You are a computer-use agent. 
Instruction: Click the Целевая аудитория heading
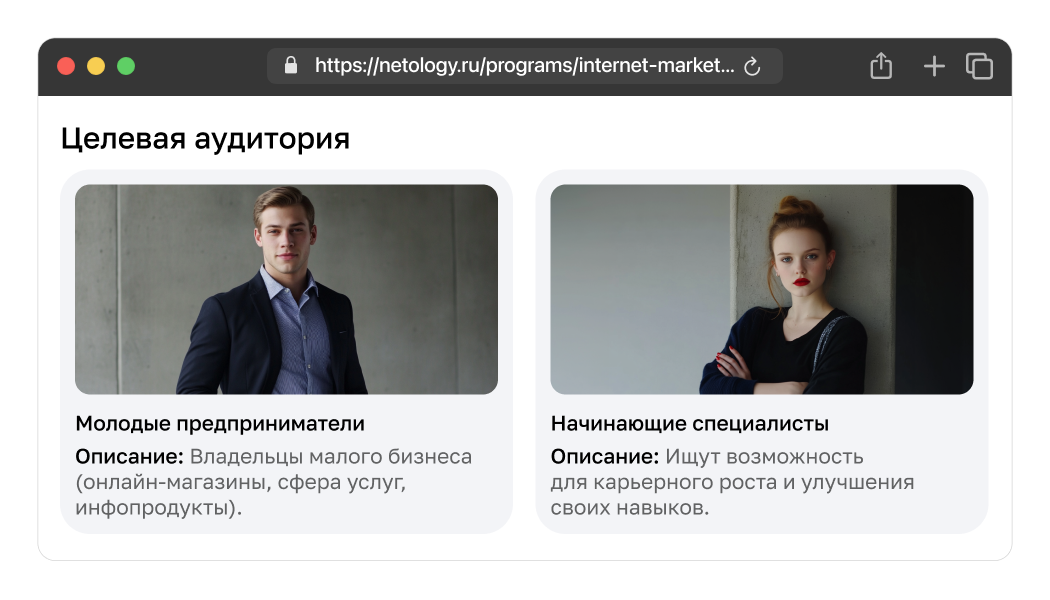[x=205, y=139]
